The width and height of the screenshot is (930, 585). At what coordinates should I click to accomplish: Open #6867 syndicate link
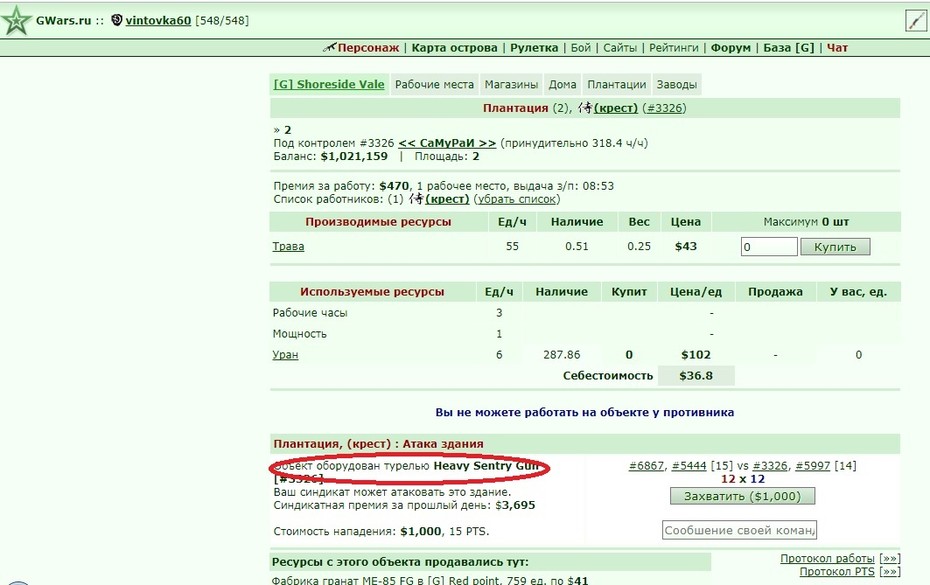pyautogui.click(x=646, y=466)
